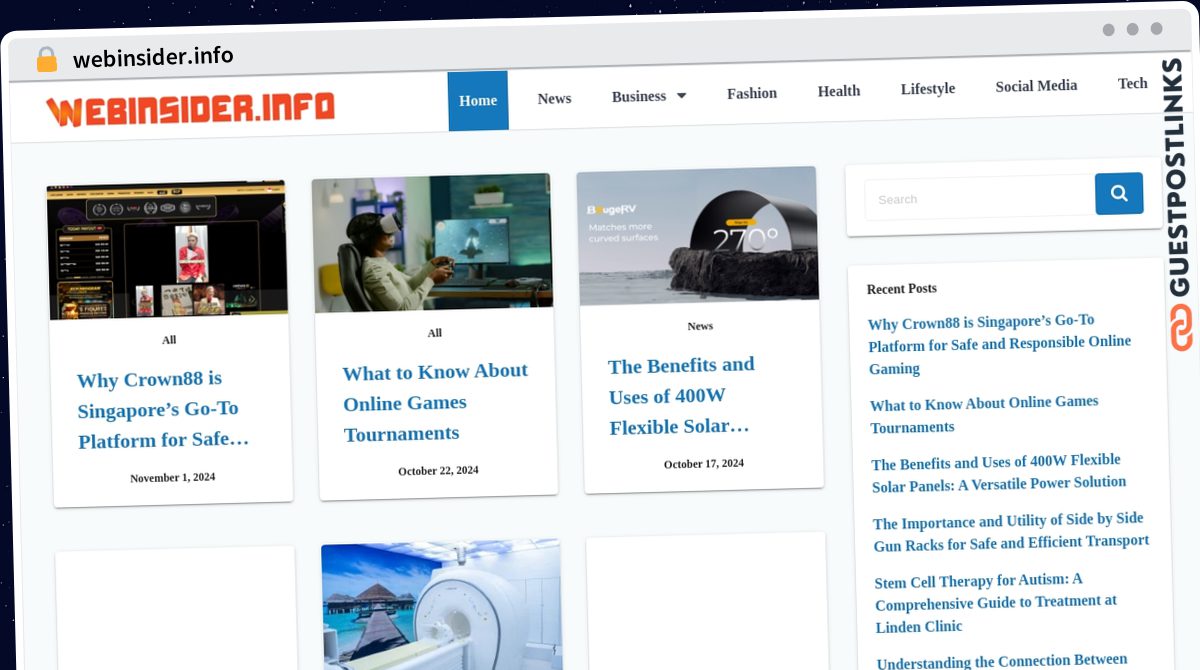Screen dimensions: 1200x670
Task: Click the WEBINSIDER.INFO site logo
Action: 190,110
